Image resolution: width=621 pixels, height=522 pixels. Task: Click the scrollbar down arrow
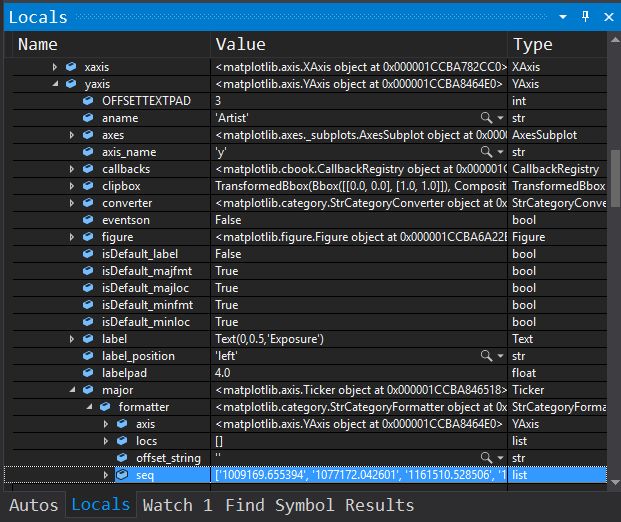(615, 482)
